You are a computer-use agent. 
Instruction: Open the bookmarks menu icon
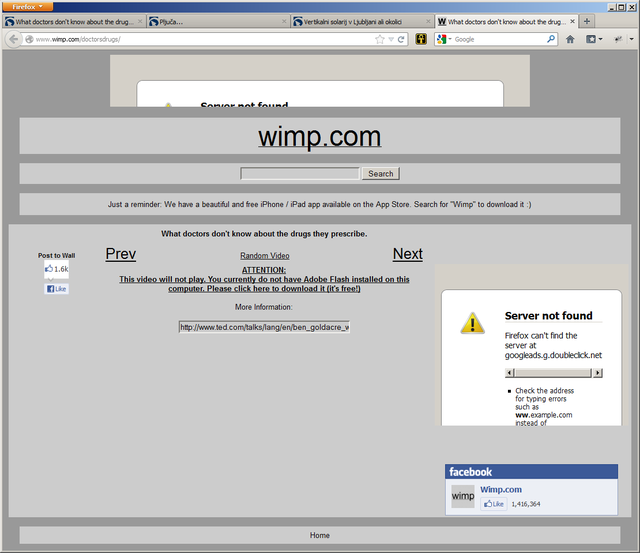tap(594, 39)
